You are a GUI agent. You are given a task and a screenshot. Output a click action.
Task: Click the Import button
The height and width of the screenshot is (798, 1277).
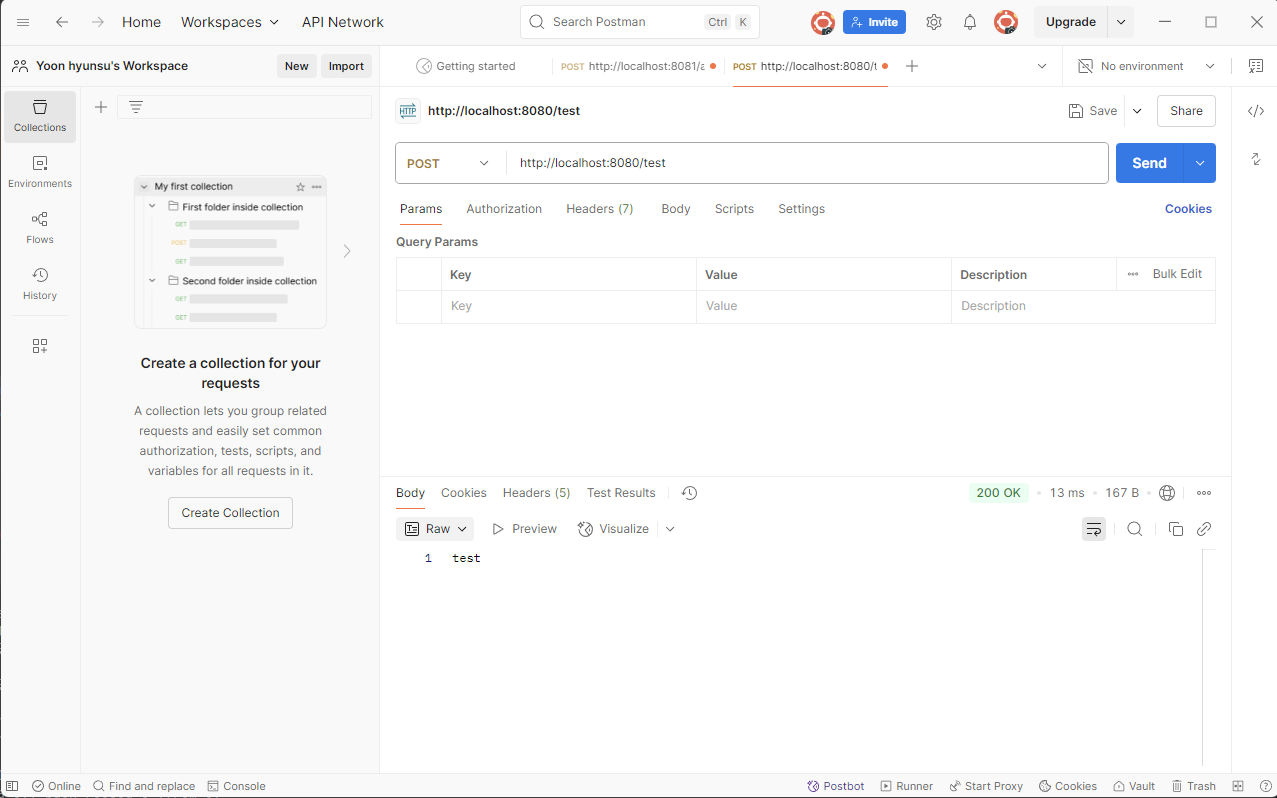pos(346,66)
